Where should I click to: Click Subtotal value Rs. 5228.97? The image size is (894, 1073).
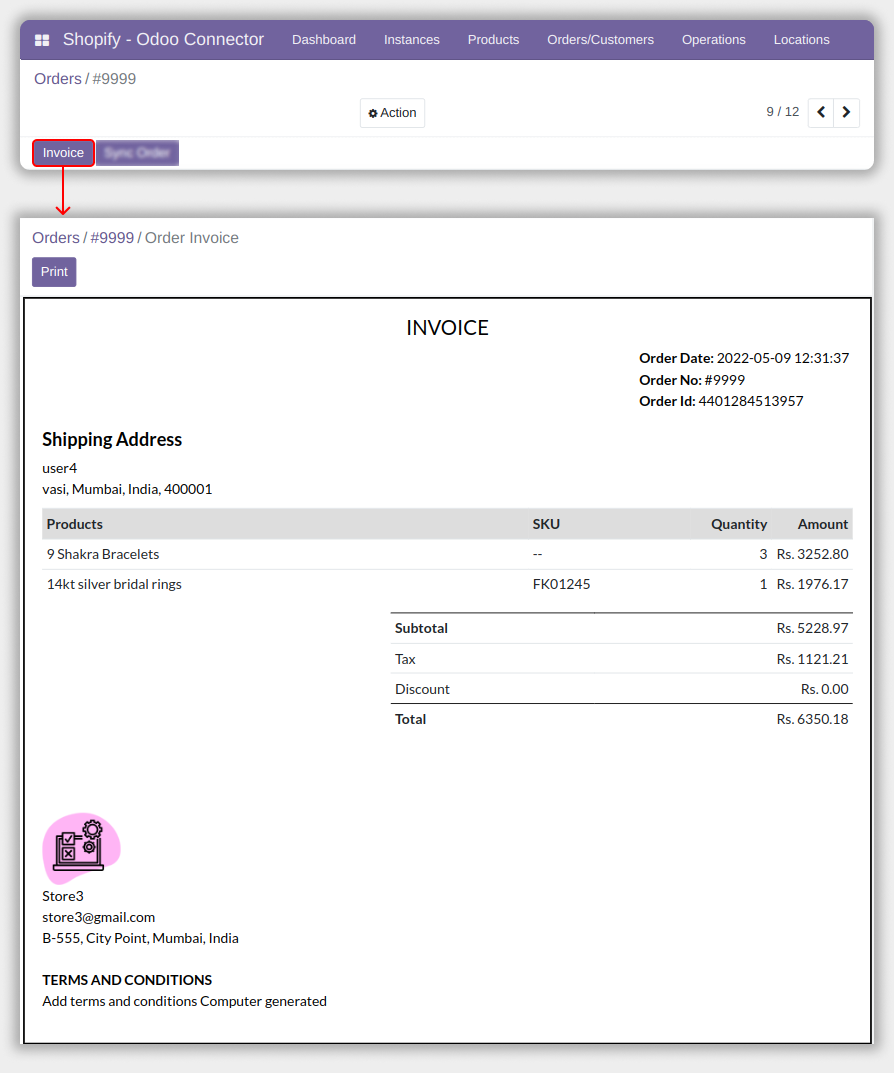click(x=812, y=628)
